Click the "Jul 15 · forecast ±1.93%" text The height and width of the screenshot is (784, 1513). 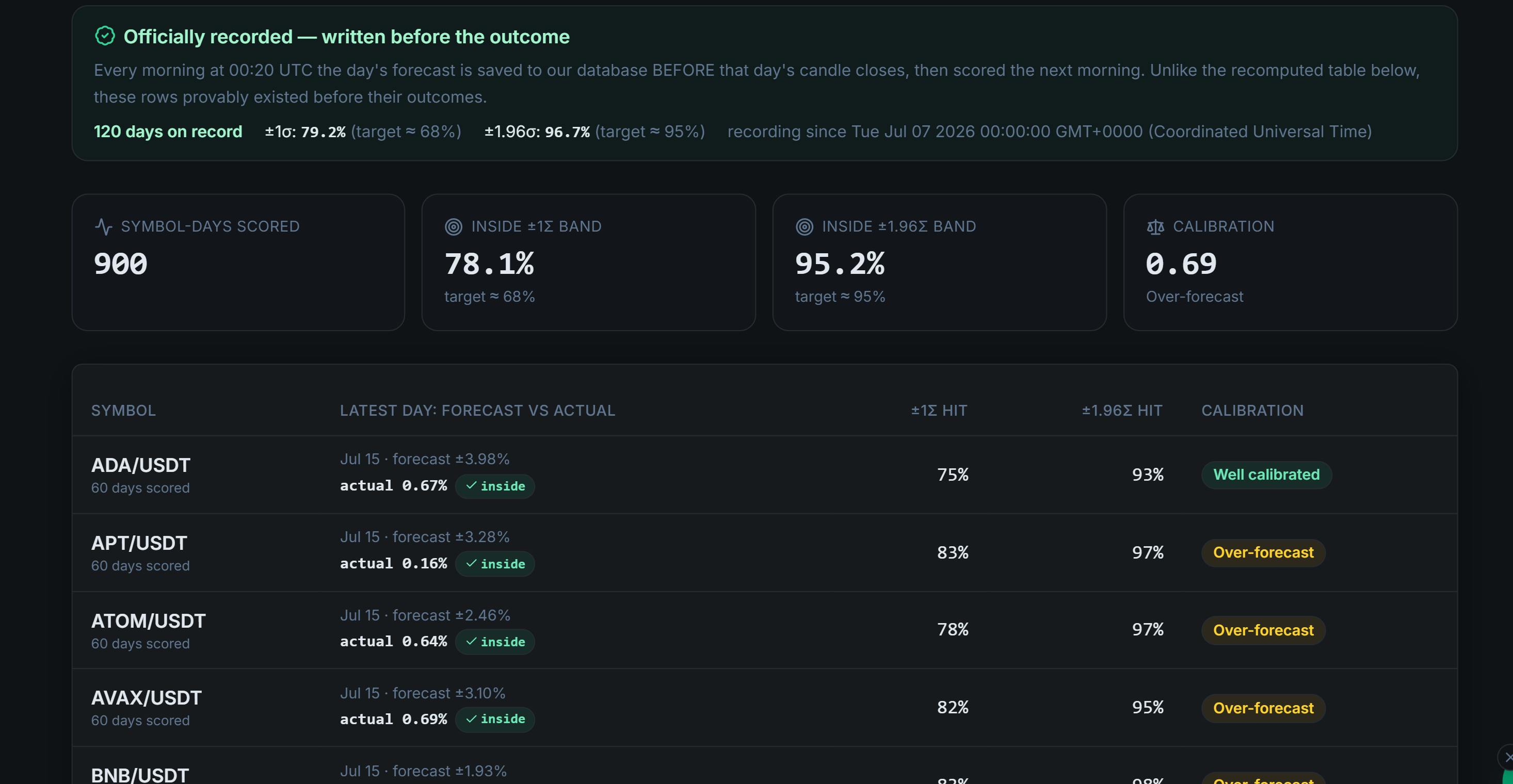point(423,771)
